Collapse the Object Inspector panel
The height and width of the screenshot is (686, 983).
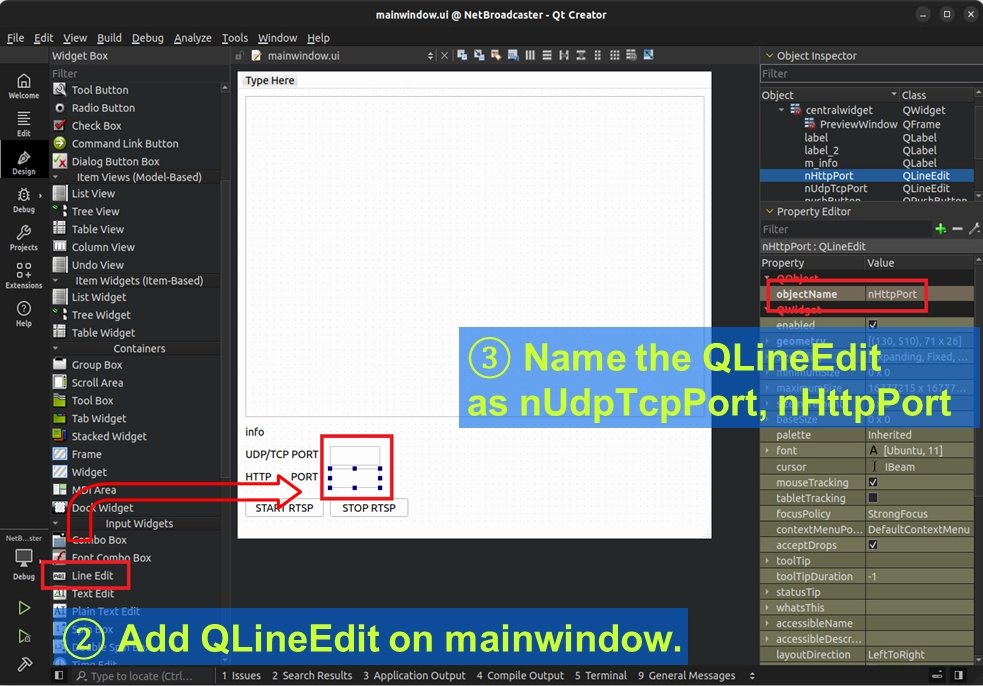(769, 55)
